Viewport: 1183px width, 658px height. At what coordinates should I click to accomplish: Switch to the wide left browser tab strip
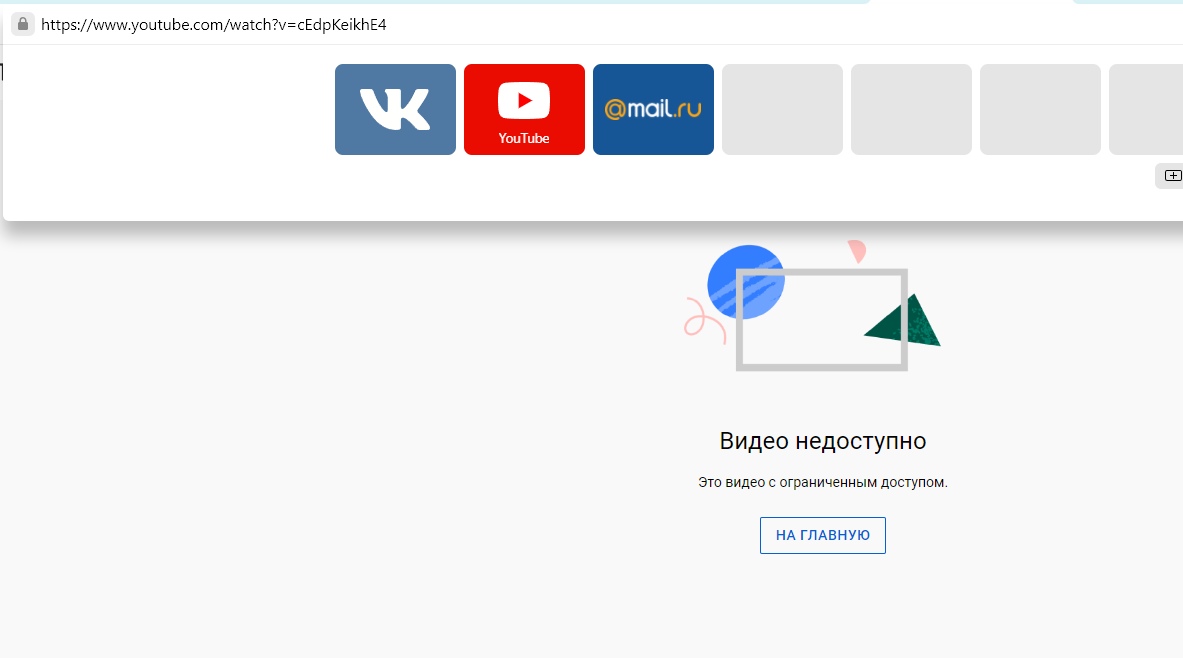(x=435, y=2)
